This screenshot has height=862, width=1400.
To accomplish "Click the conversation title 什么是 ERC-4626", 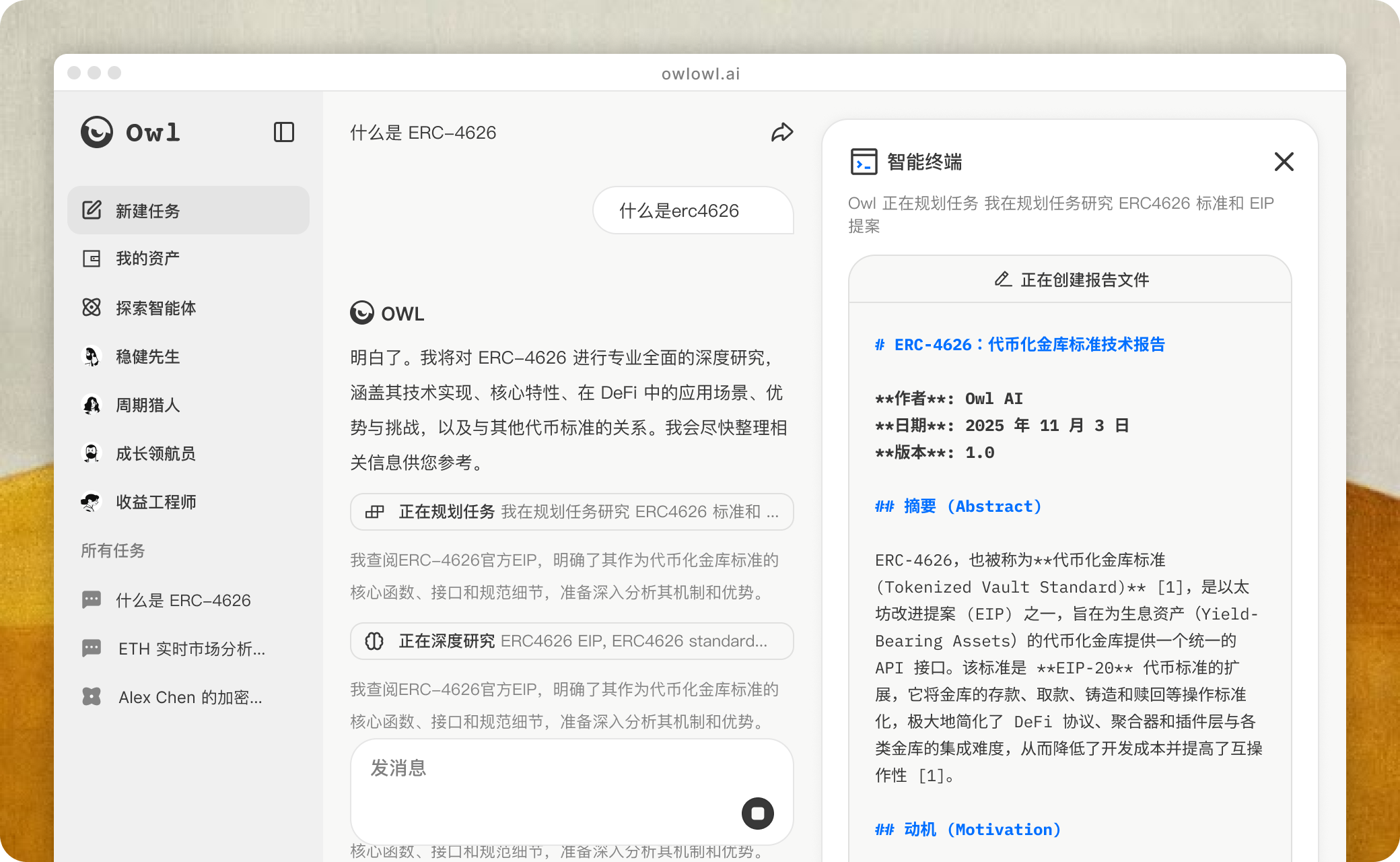I will click(423, 132).
